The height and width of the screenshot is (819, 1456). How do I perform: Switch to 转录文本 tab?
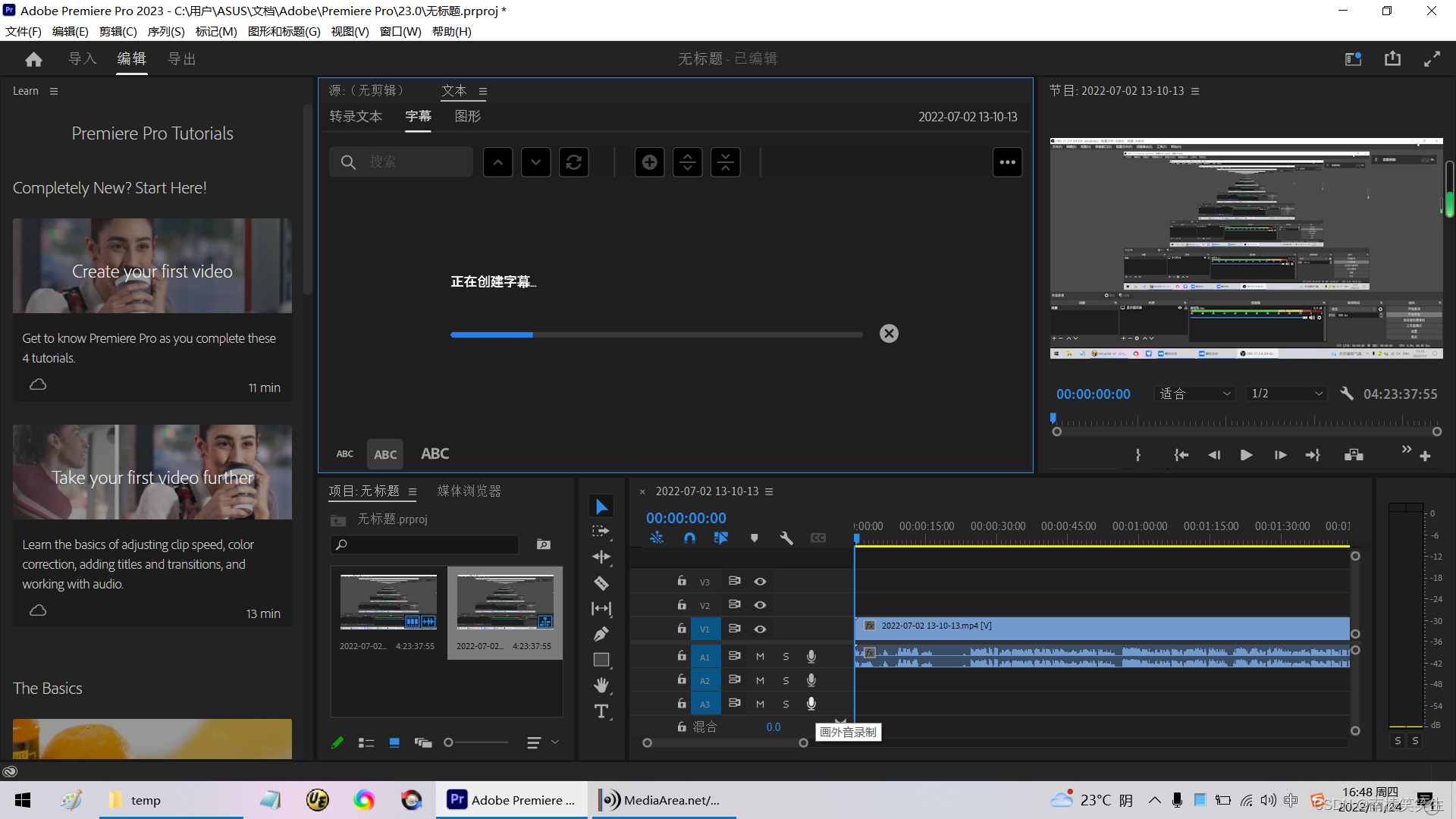pyautogui.click(x=356, y=117)
